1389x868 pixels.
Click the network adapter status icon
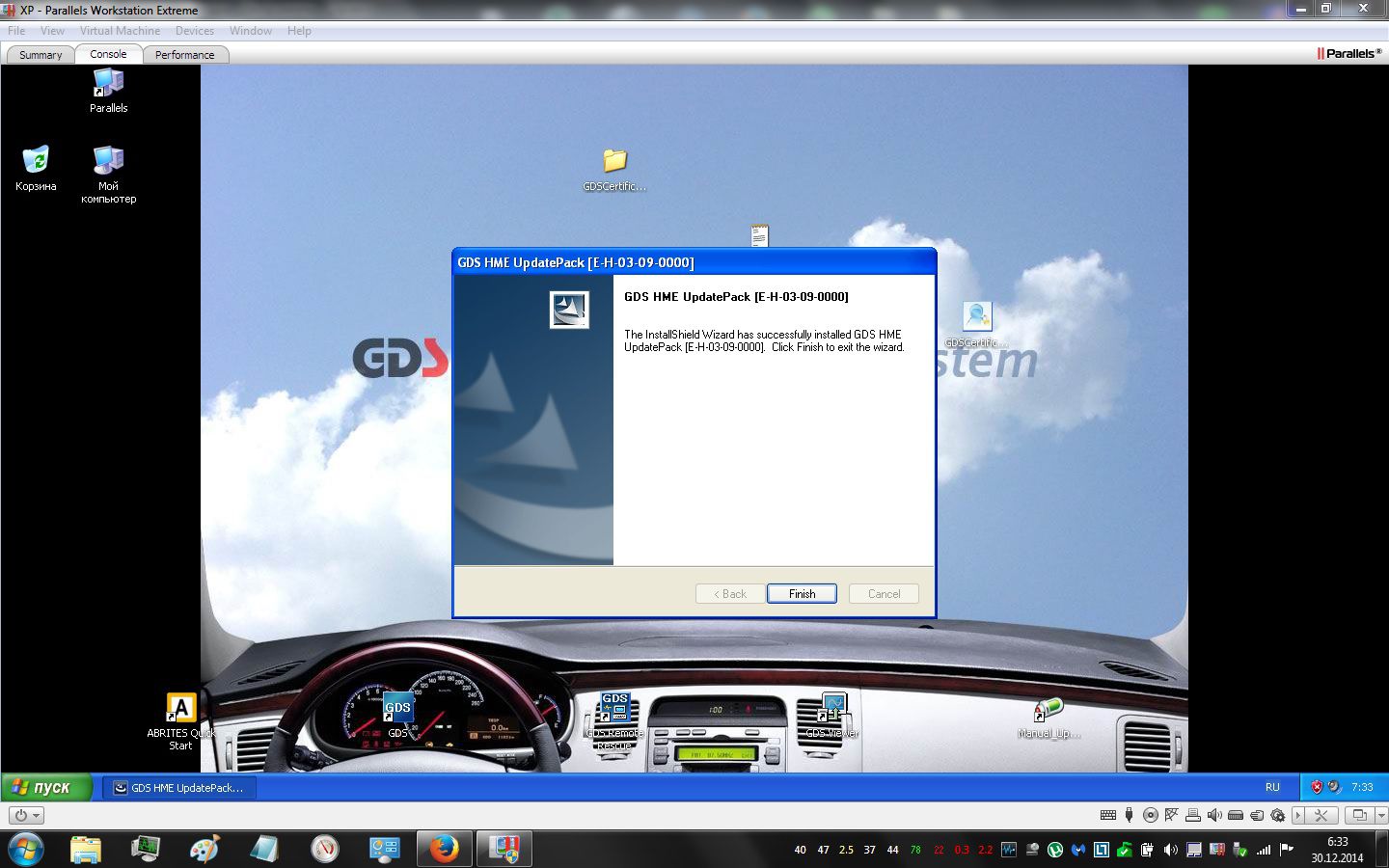point(1172,815)
